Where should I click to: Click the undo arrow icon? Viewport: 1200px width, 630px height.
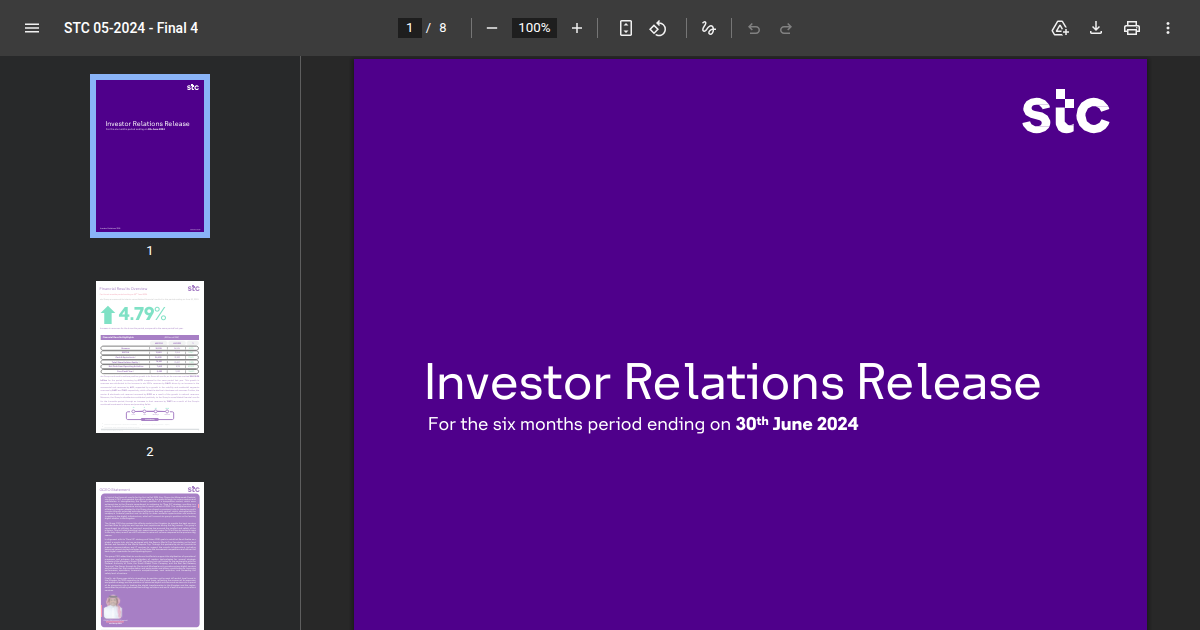(x=754, y=28)
